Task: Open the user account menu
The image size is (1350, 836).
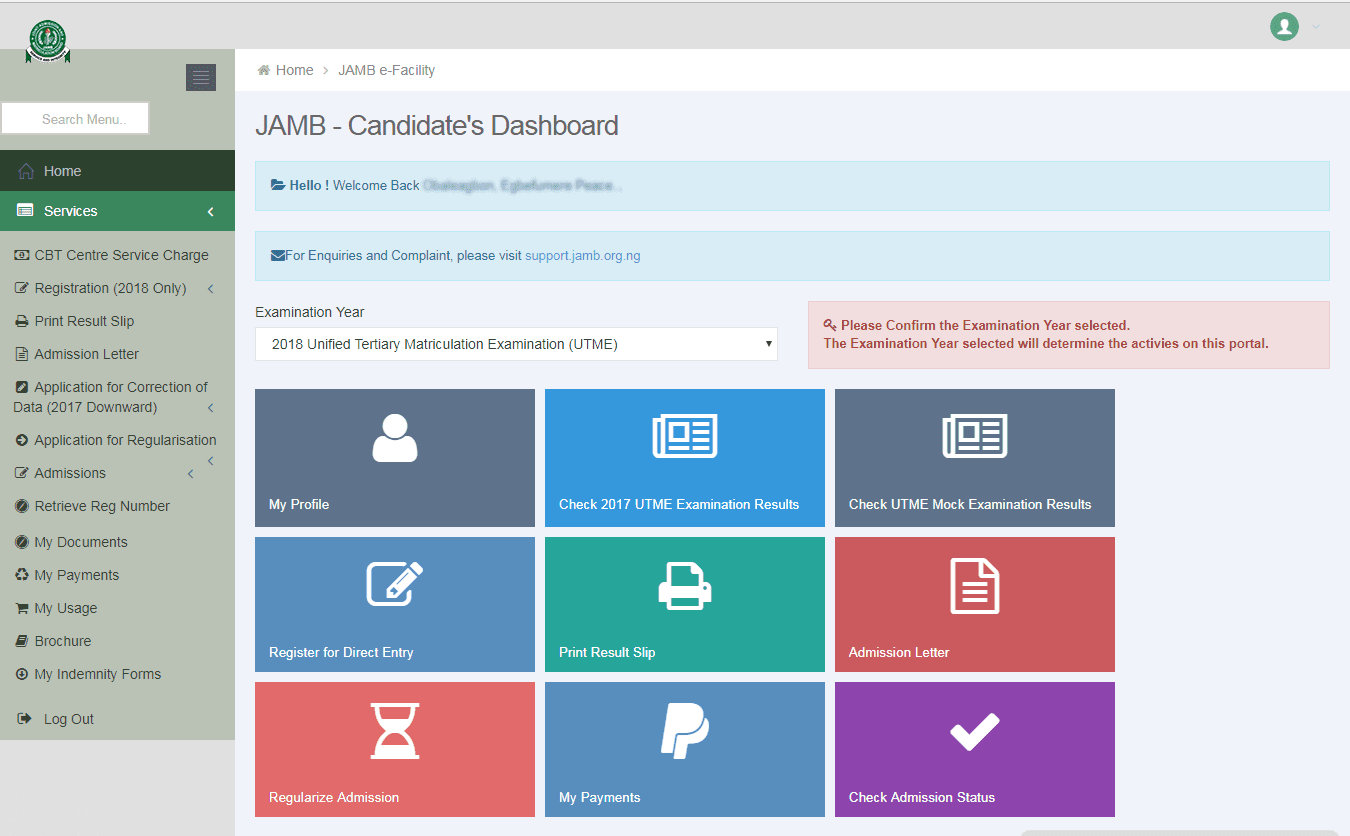Action: [1290, 27]
